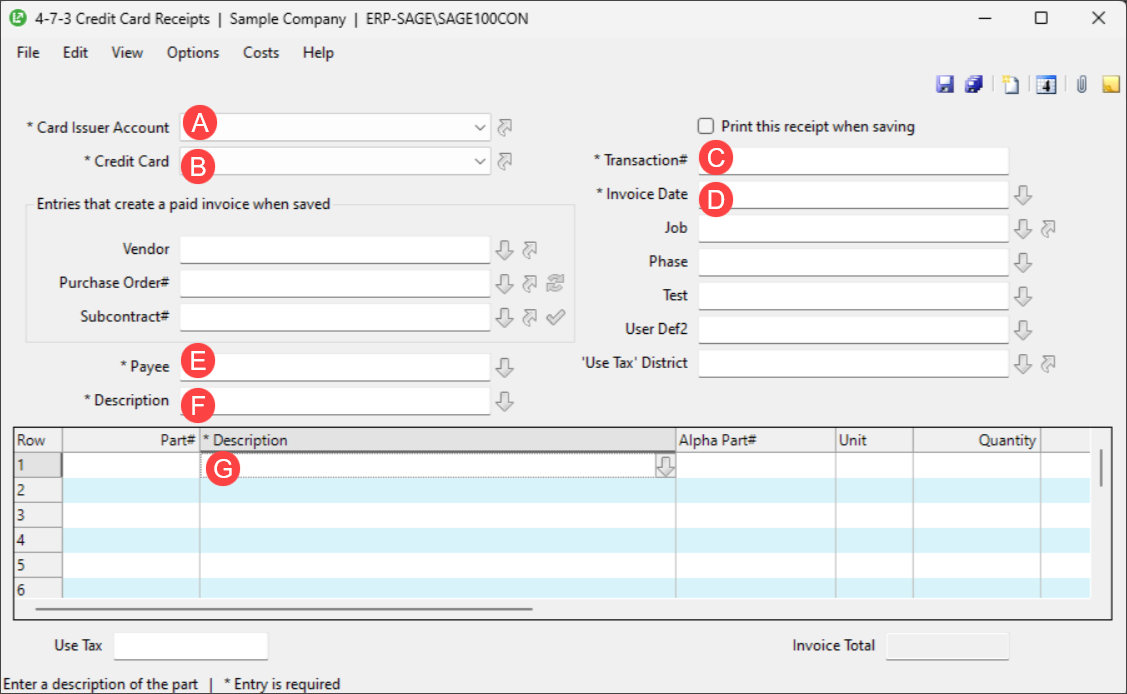
Task: Expand the Credit Card dropdown
Action: [479, 161]
